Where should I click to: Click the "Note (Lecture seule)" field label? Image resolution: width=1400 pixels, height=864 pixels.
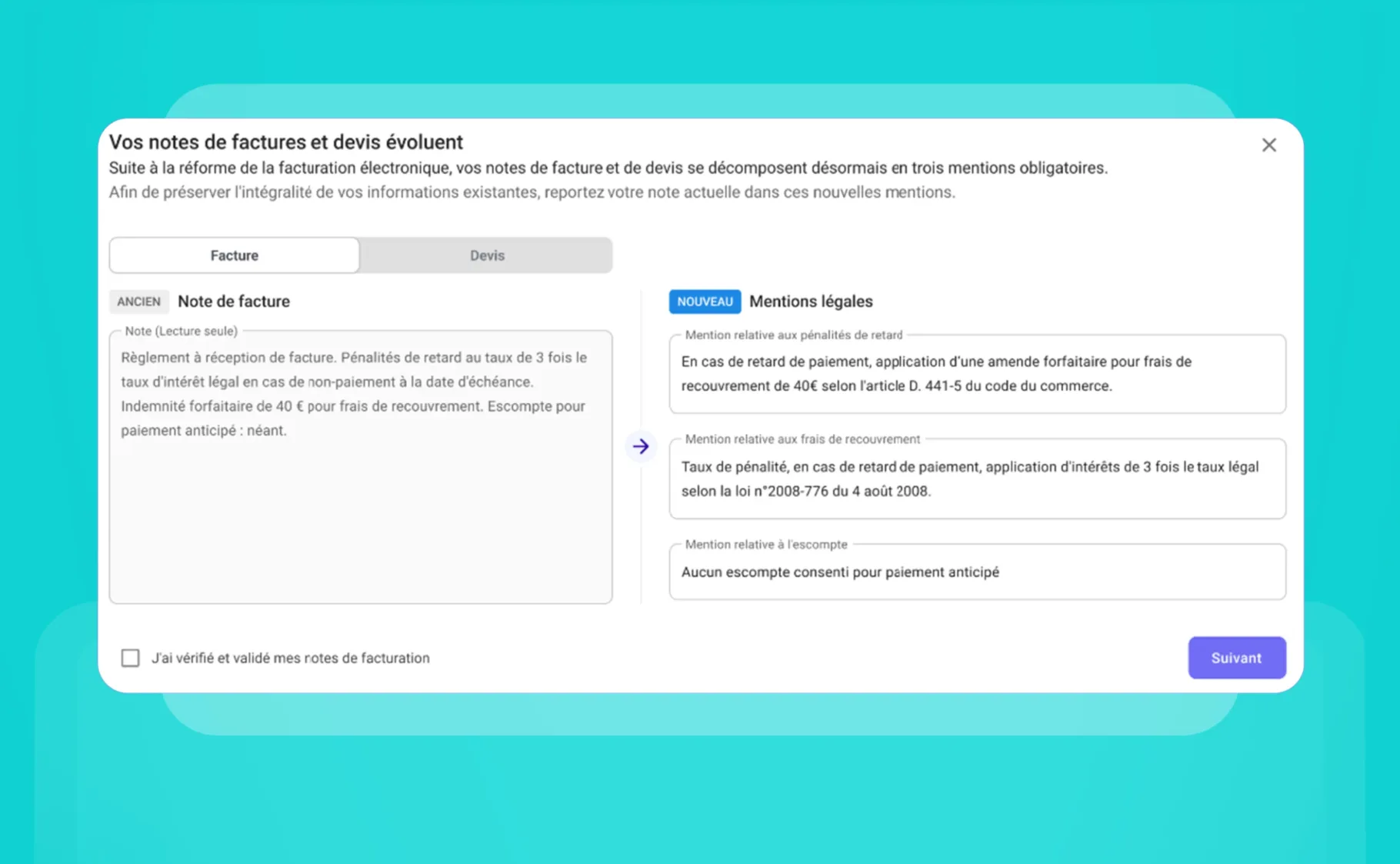pos(182,331)
